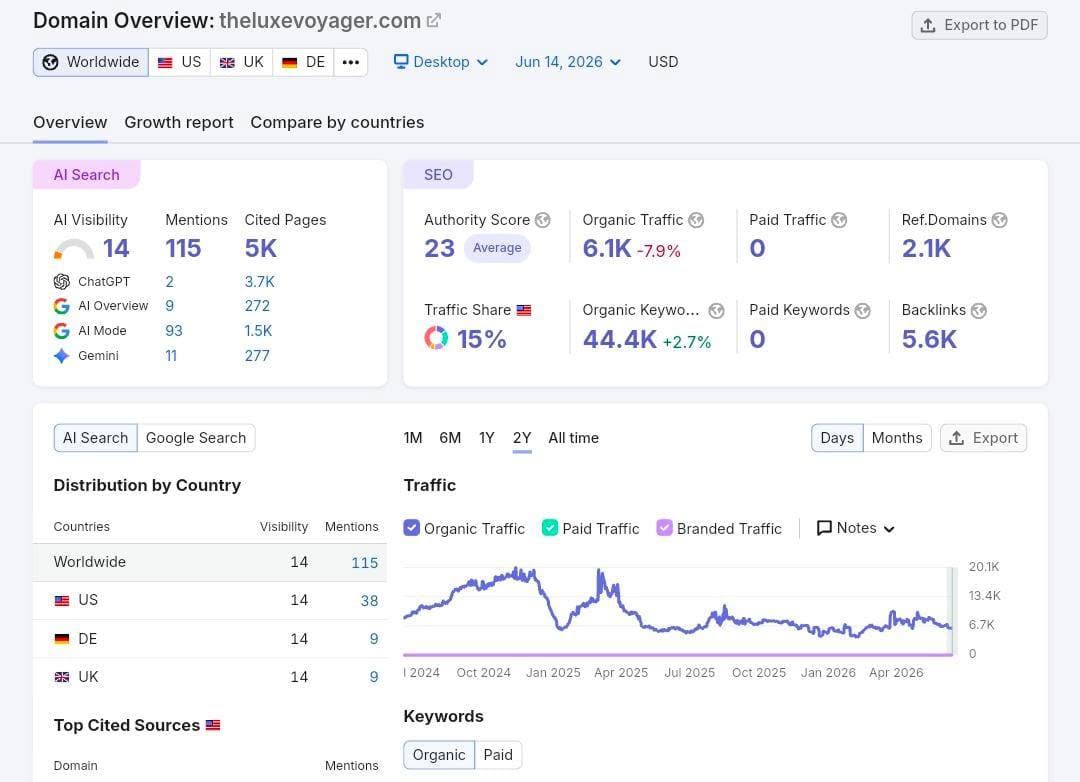This screenshot has width=1080, height=782.
Task: Click Ref.Domains globe icon
Action: [x=999, y=220]
